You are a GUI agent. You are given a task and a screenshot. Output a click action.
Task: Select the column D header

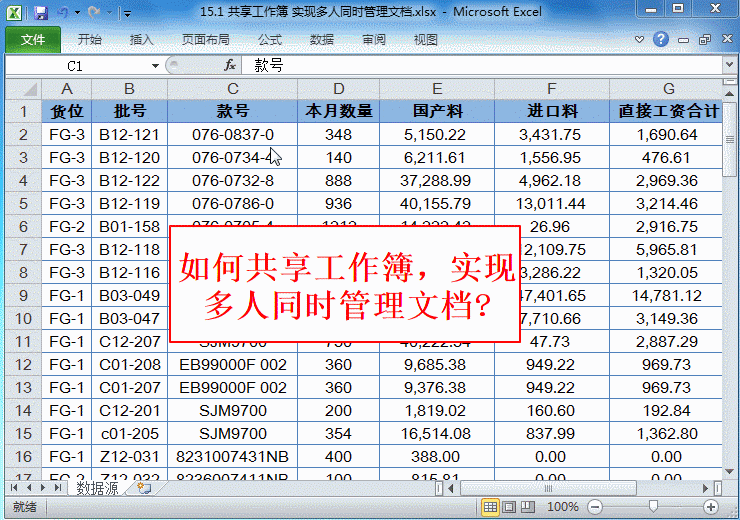[x=338, y=89]
